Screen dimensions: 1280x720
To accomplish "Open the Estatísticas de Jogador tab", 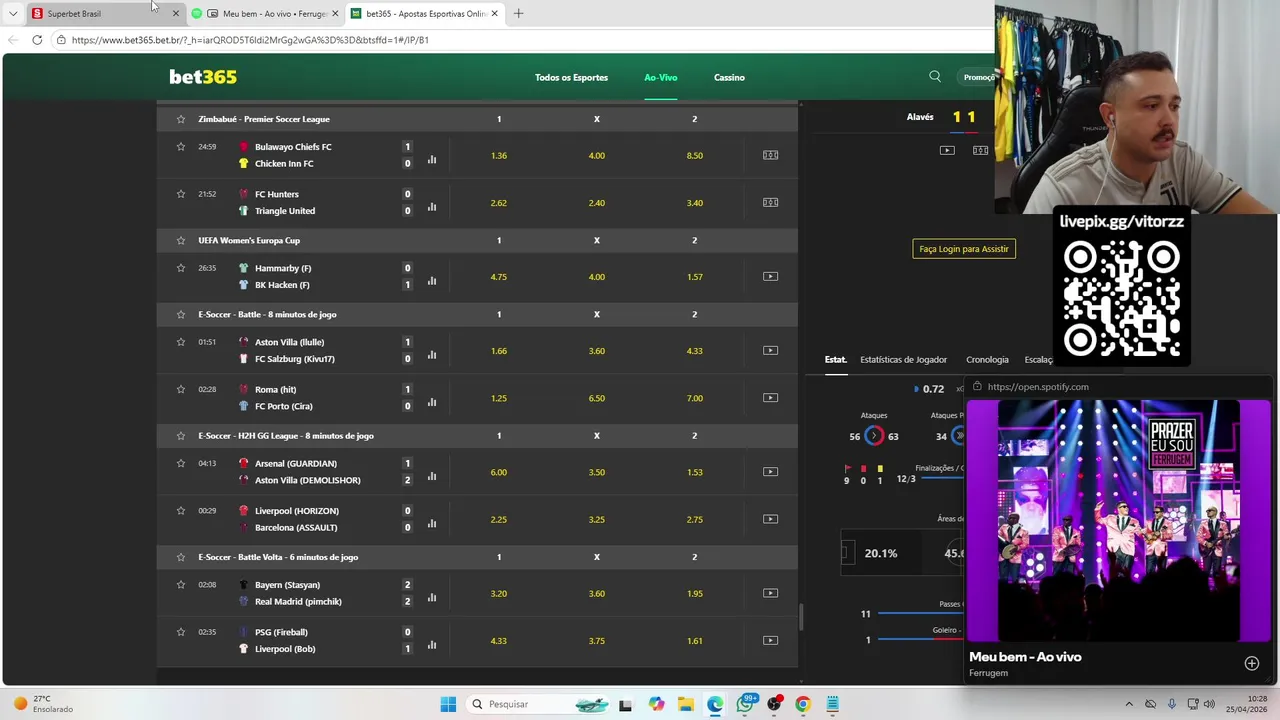I will (903, 360).
